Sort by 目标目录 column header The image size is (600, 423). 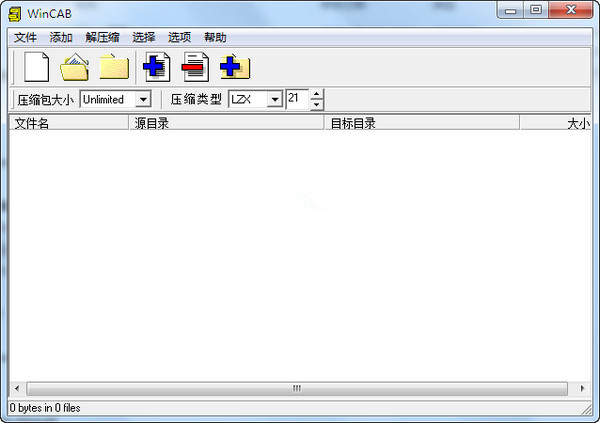coord(422,123)
